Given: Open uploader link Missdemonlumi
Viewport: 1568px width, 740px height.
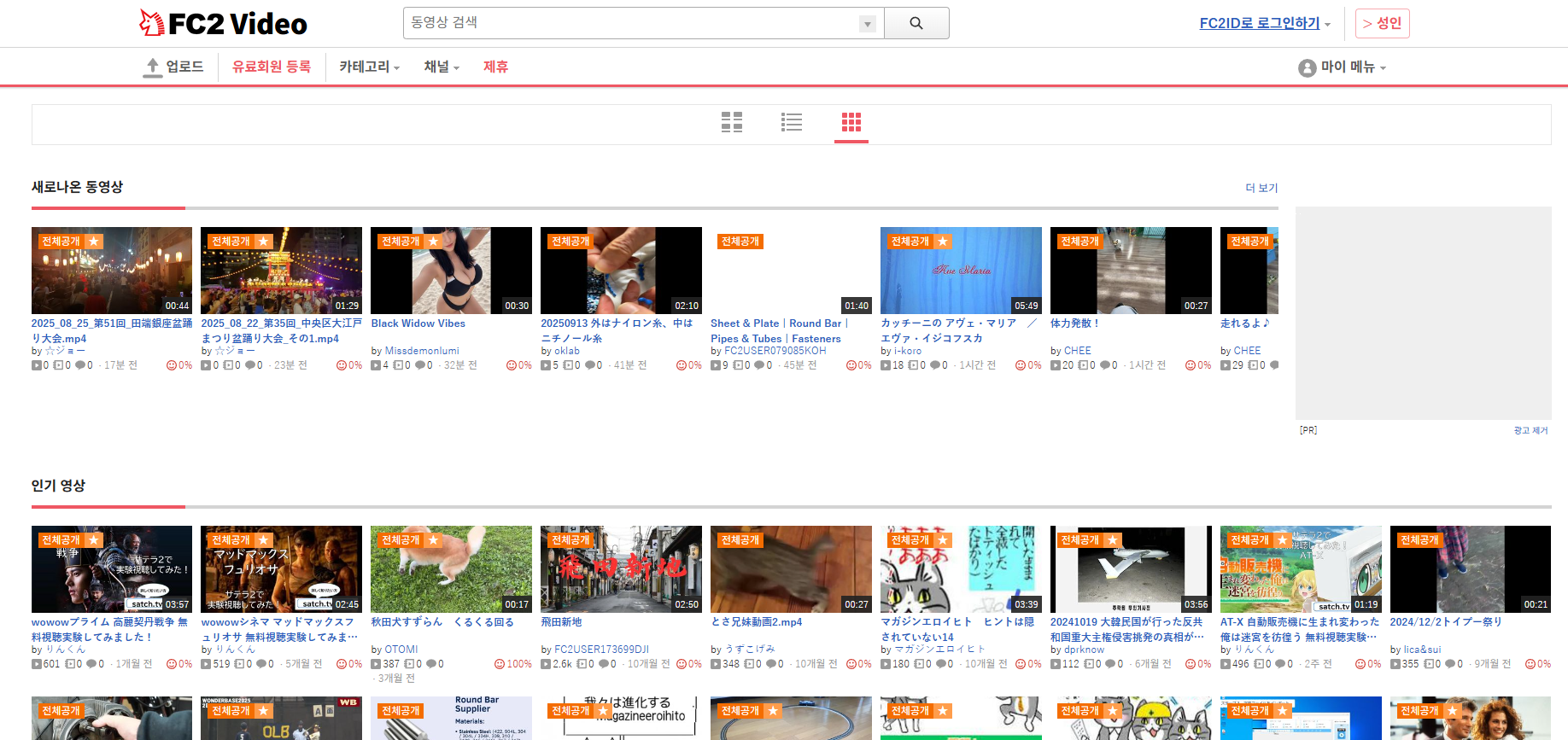Looking at the screenshot, I should [422, 351].
